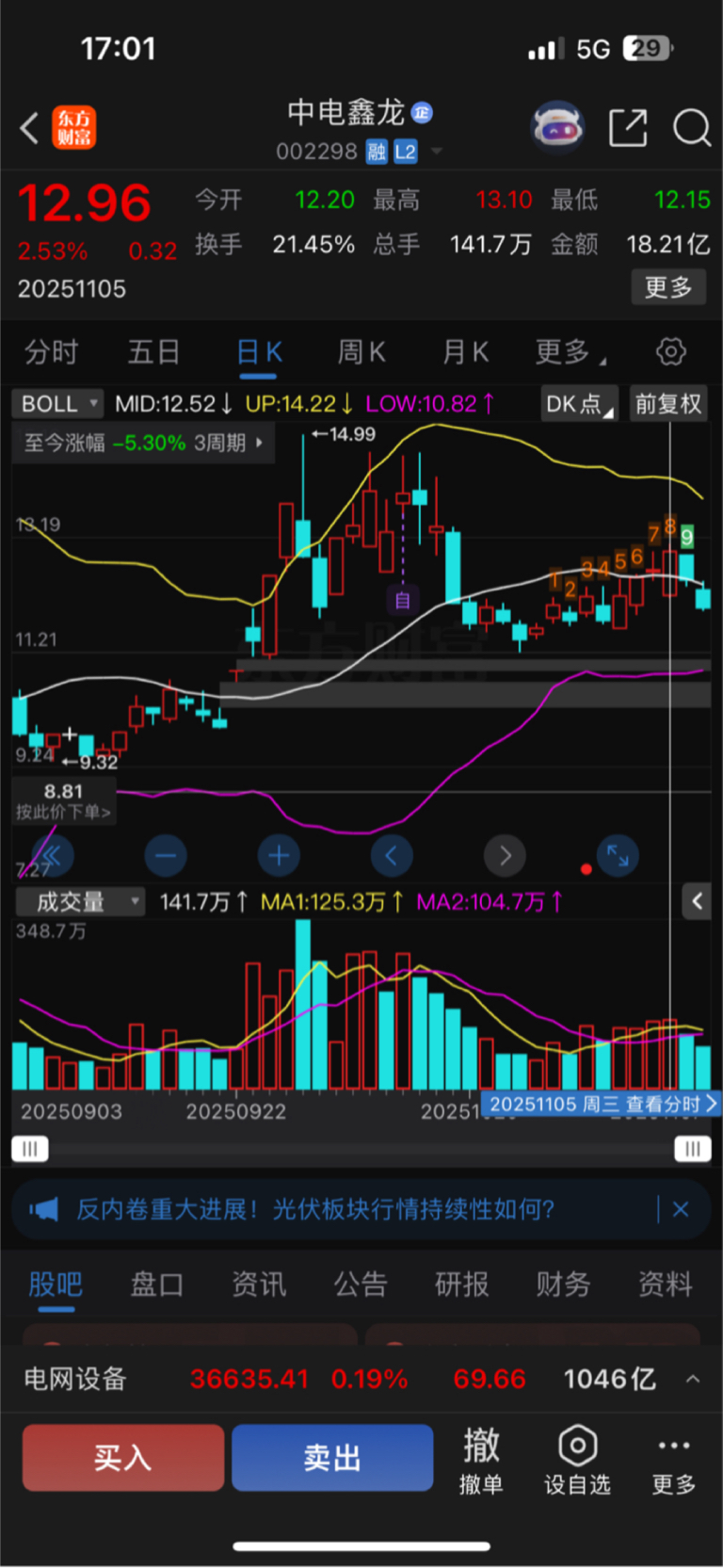
Task: Tap the MA2:104.7万 volume average
Action: pos(490,902)
